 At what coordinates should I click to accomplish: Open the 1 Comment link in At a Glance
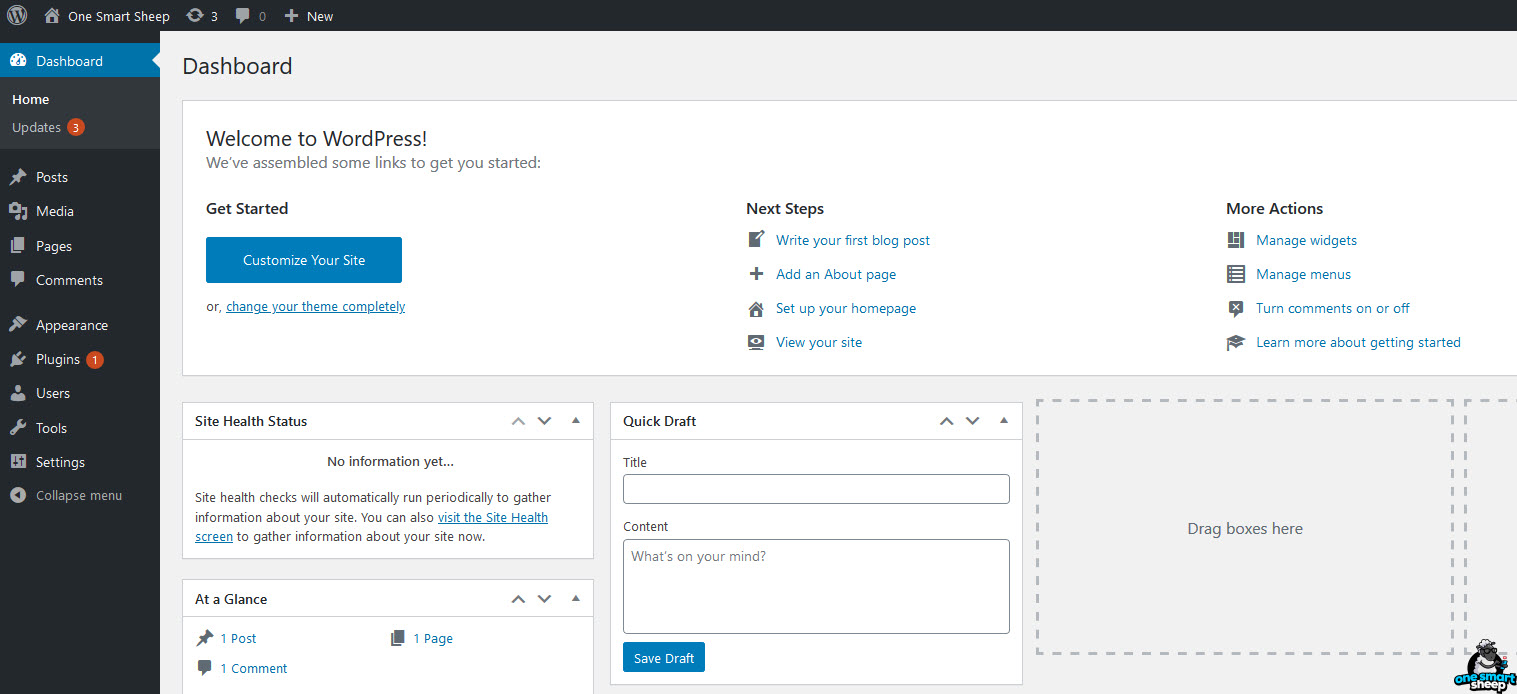[254, 668]
